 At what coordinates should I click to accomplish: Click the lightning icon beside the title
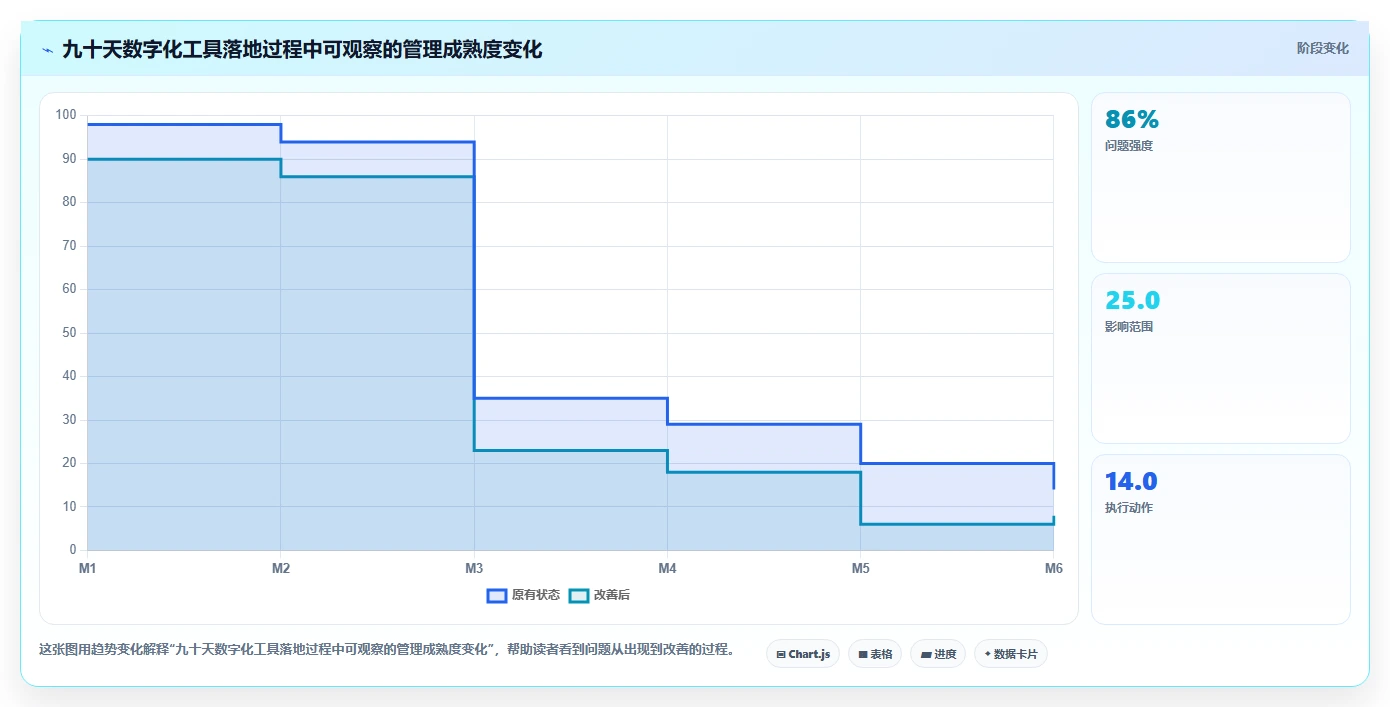[47, 50]
